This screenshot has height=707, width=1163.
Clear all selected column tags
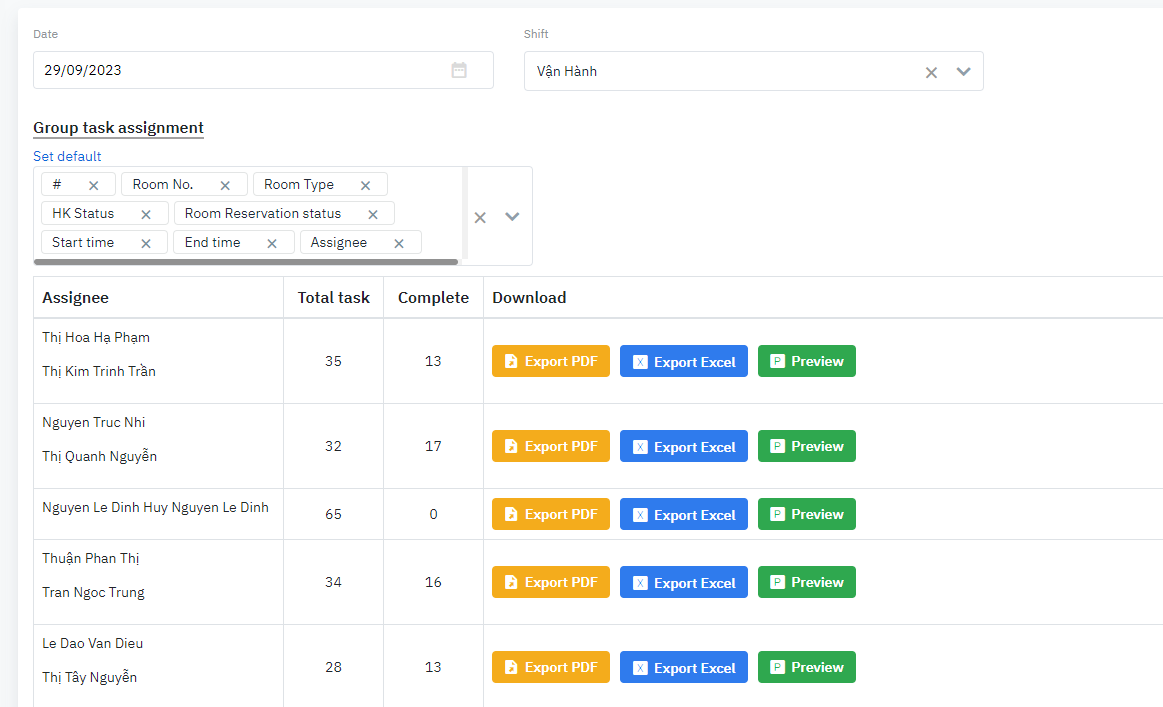point(480,217)
